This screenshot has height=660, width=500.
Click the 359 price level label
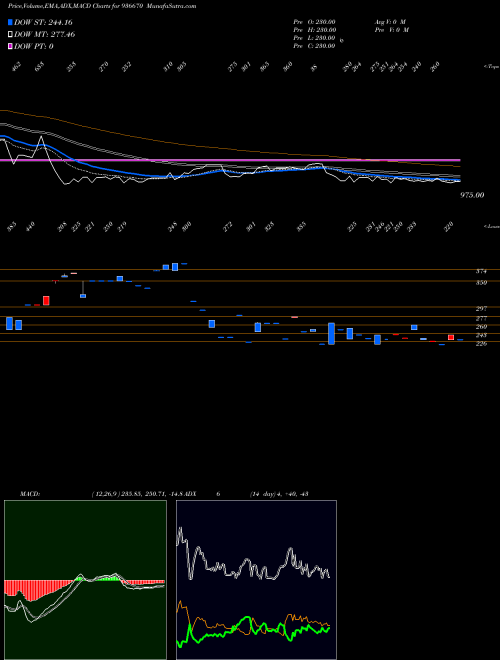[481, 282]
